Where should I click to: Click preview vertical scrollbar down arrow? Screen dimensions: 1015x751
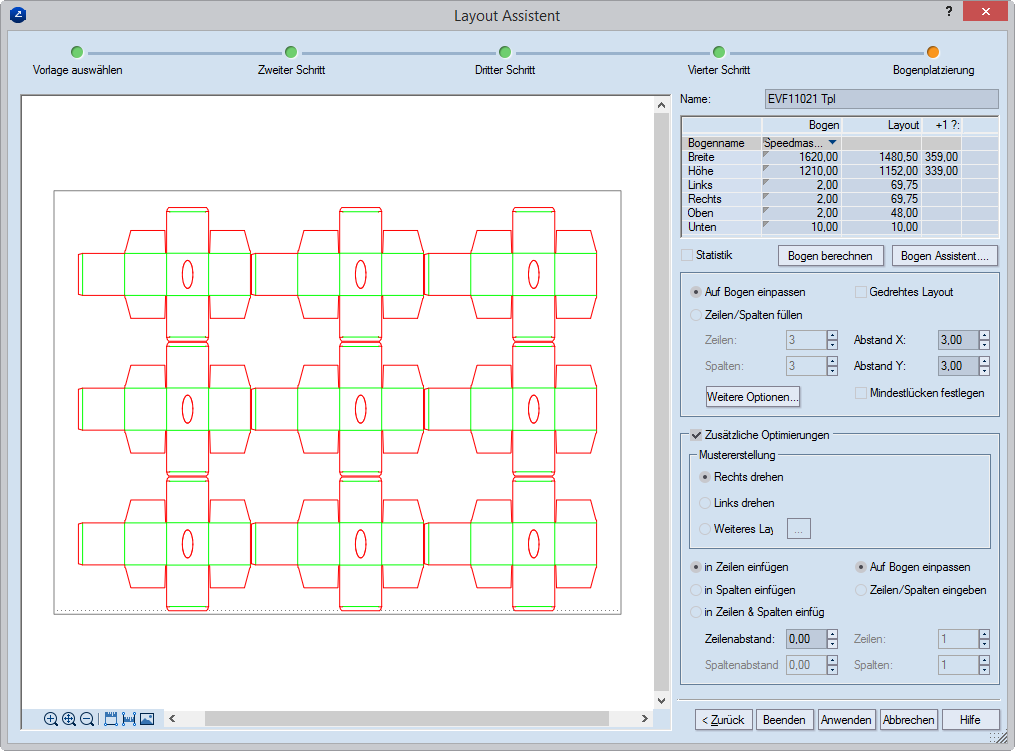pos(661,700)
